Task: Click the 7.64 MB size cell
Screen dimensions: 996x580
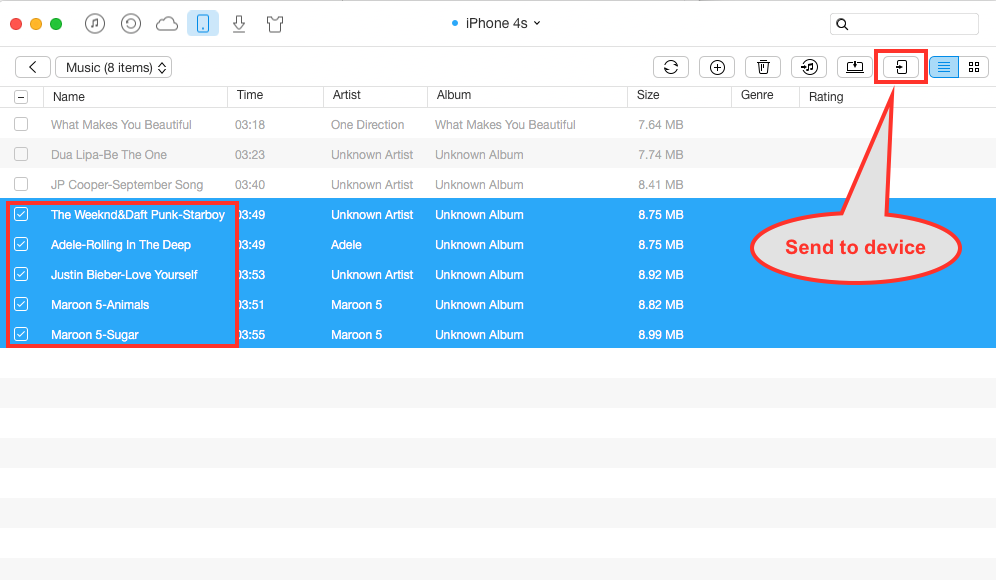Action: click(x=661, y=125)
